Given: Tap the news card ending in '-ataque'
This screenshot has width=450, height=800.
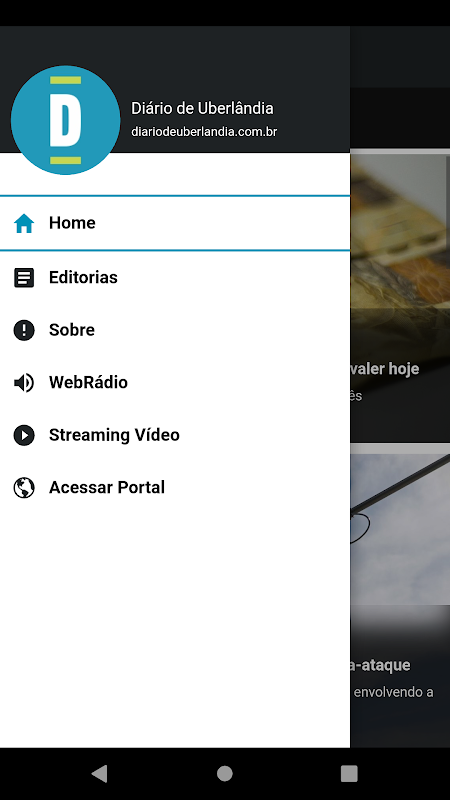Looking at the screenshot, I should [x=400, y=601].
